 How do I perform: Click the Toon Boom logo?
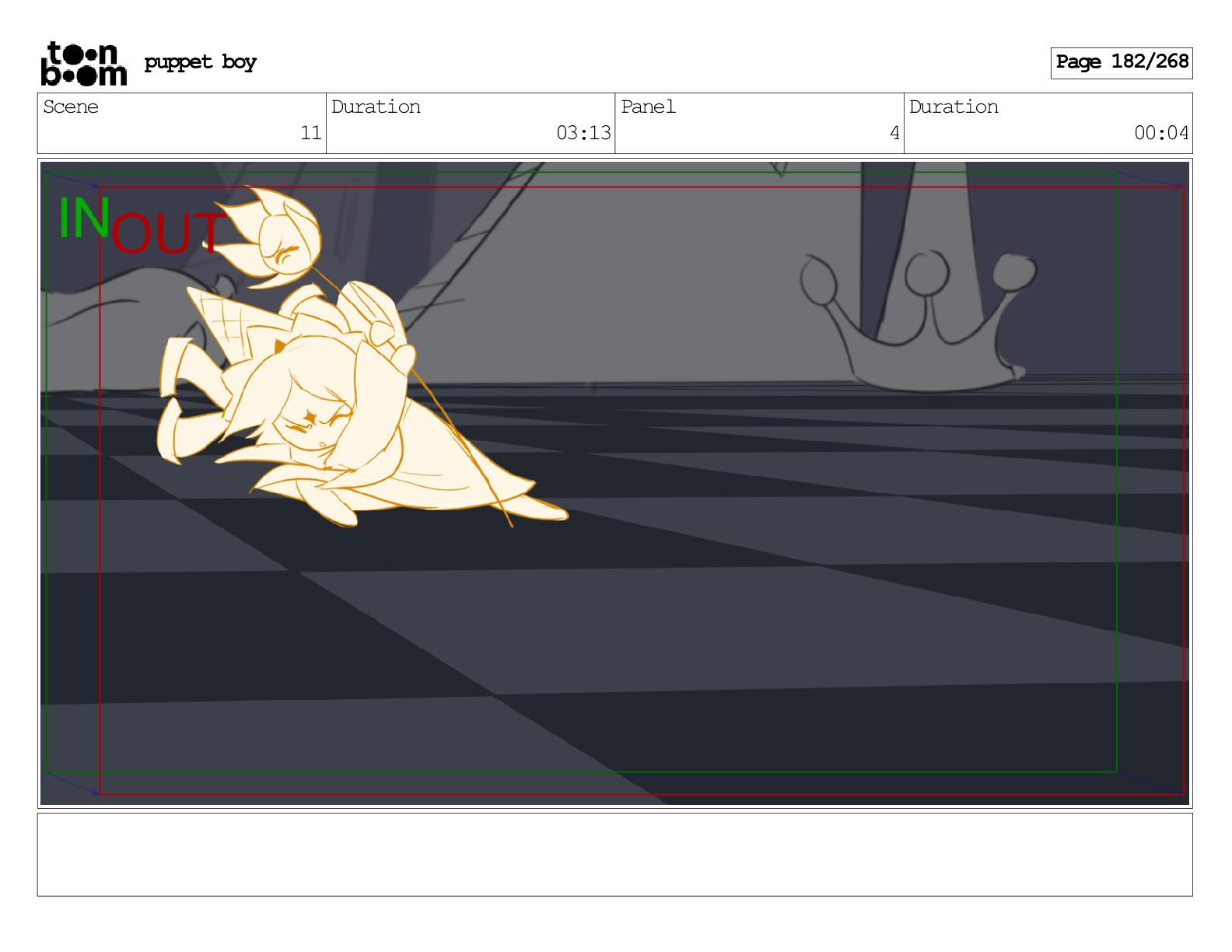coord(83,63)
